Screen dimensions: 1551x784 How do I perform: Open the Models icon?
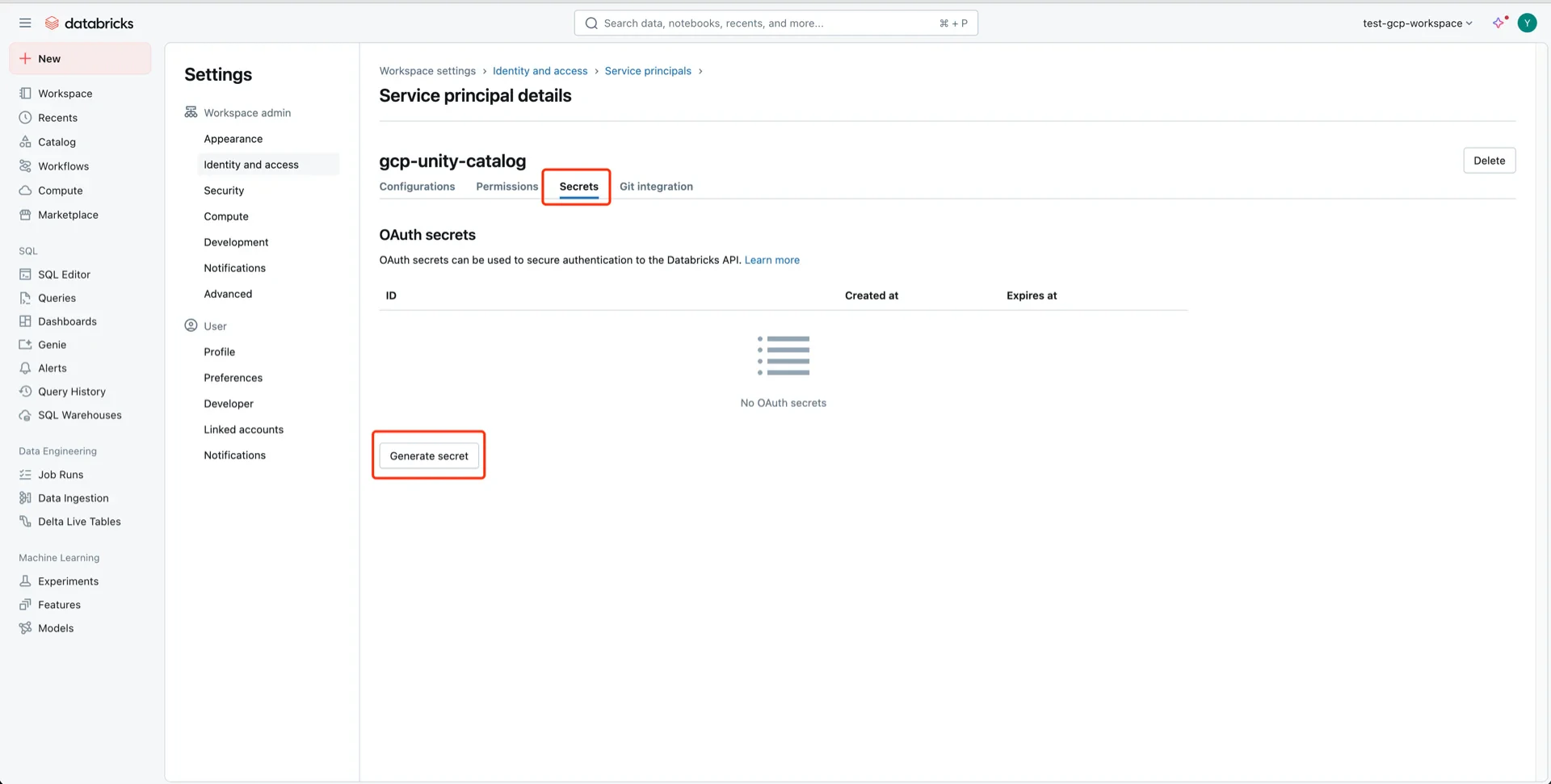pos(25,628)
